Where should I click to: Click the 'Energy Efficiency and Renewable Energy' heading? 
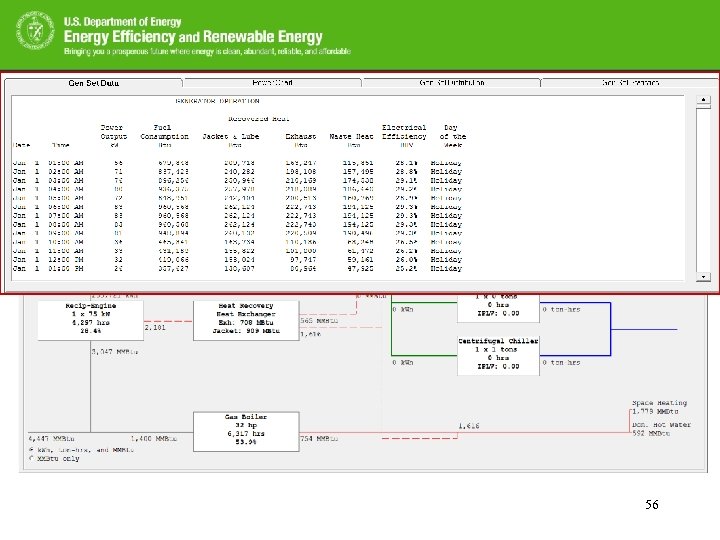(193, 36)
